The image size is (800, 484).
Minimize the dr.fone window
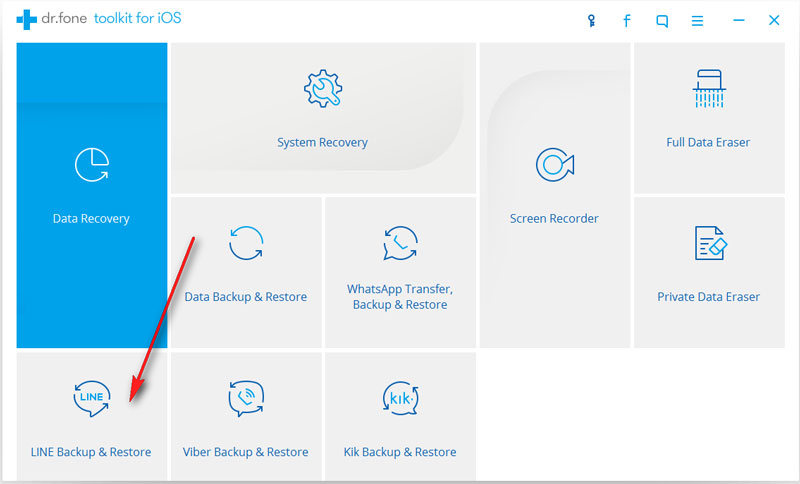point(739,20)
